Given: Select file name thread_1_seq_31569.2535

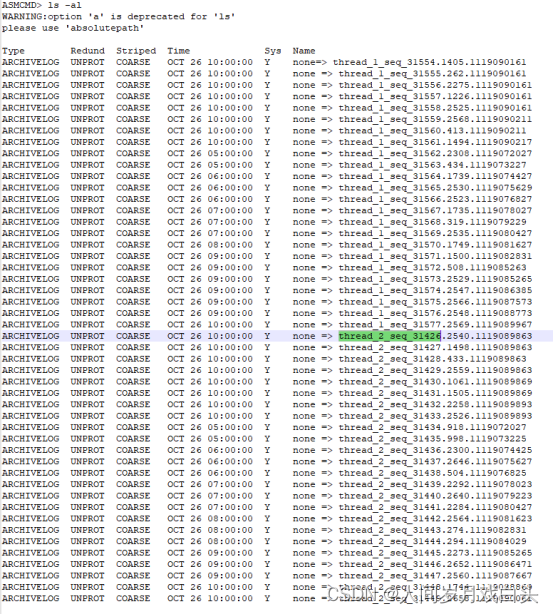Looking at the screenshot, I should click(x=435, y=233).
